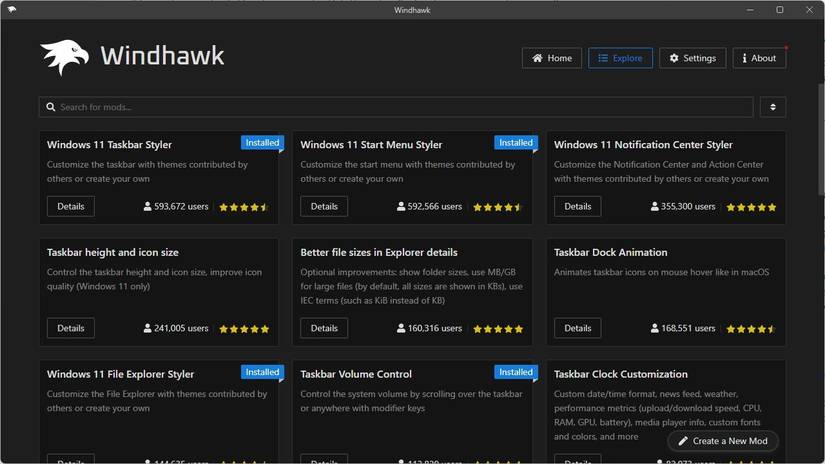Click star rating of Taskbar height and icon size

click(244, 329)
